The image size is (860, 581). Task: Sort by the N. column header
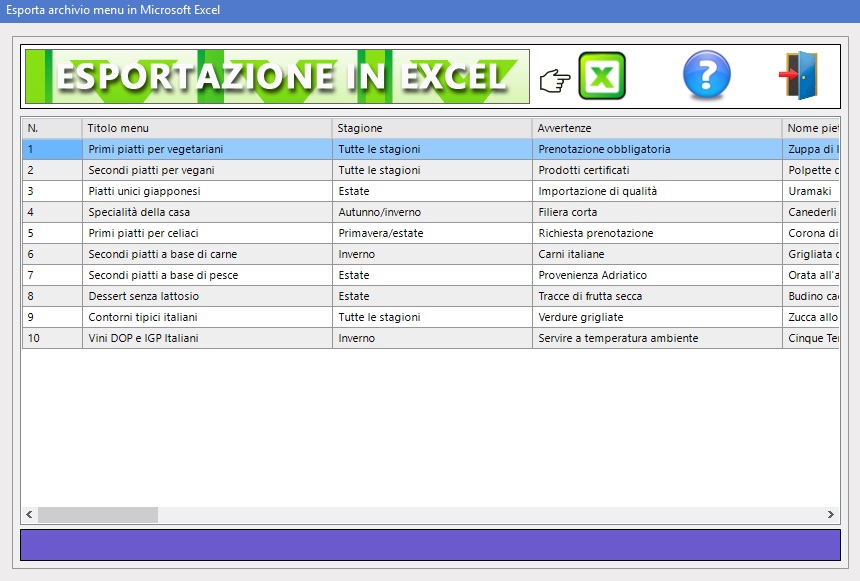[x=52, y=128]
